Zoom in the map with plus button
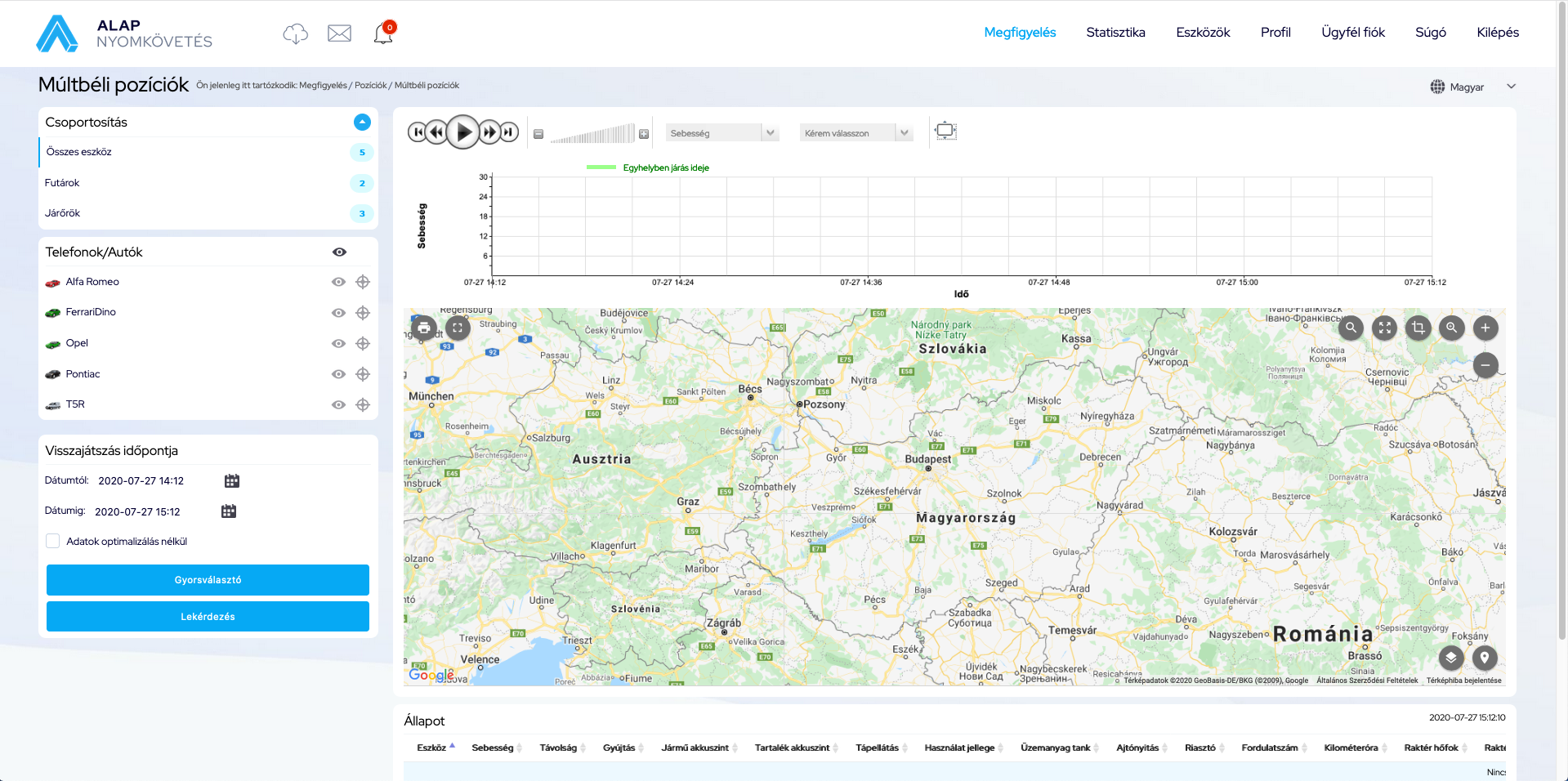Viewport: 1568px width, 781px height. tap(1485, 328)
